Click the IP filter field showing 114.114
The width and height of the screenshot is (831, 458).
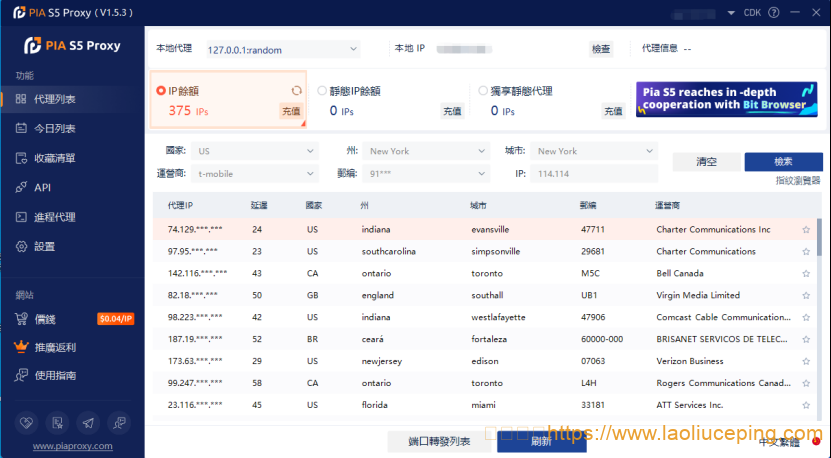tap(594, 173)
